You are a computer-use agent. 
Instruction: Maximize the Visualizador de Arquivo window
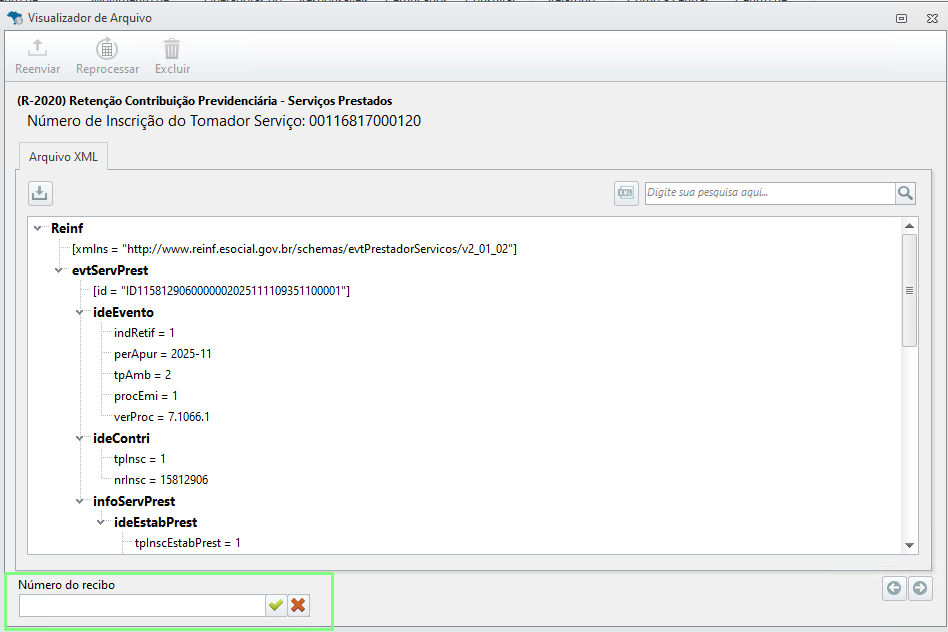click(x=901, y=18)
